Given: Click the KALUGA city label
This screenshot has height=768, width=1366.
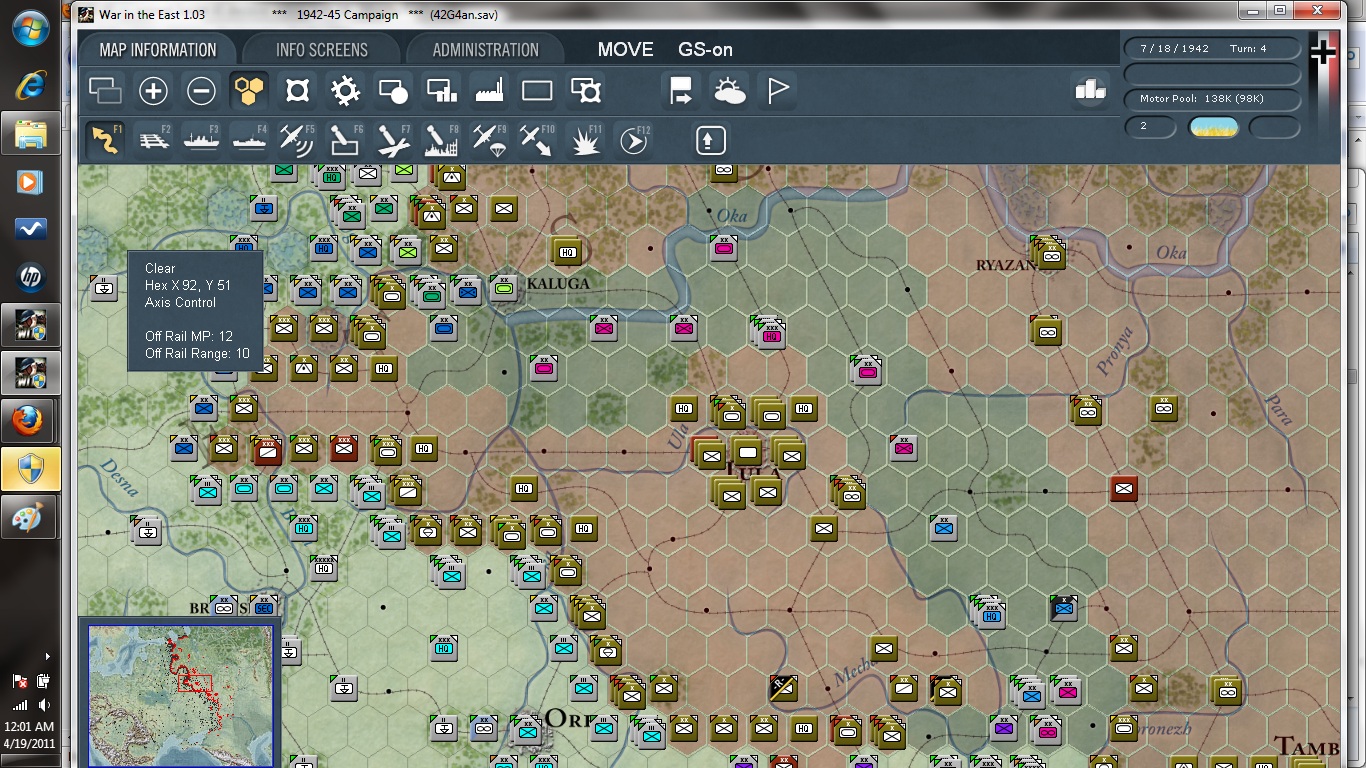Looking at the screenshot, I should tap(558, 284).
